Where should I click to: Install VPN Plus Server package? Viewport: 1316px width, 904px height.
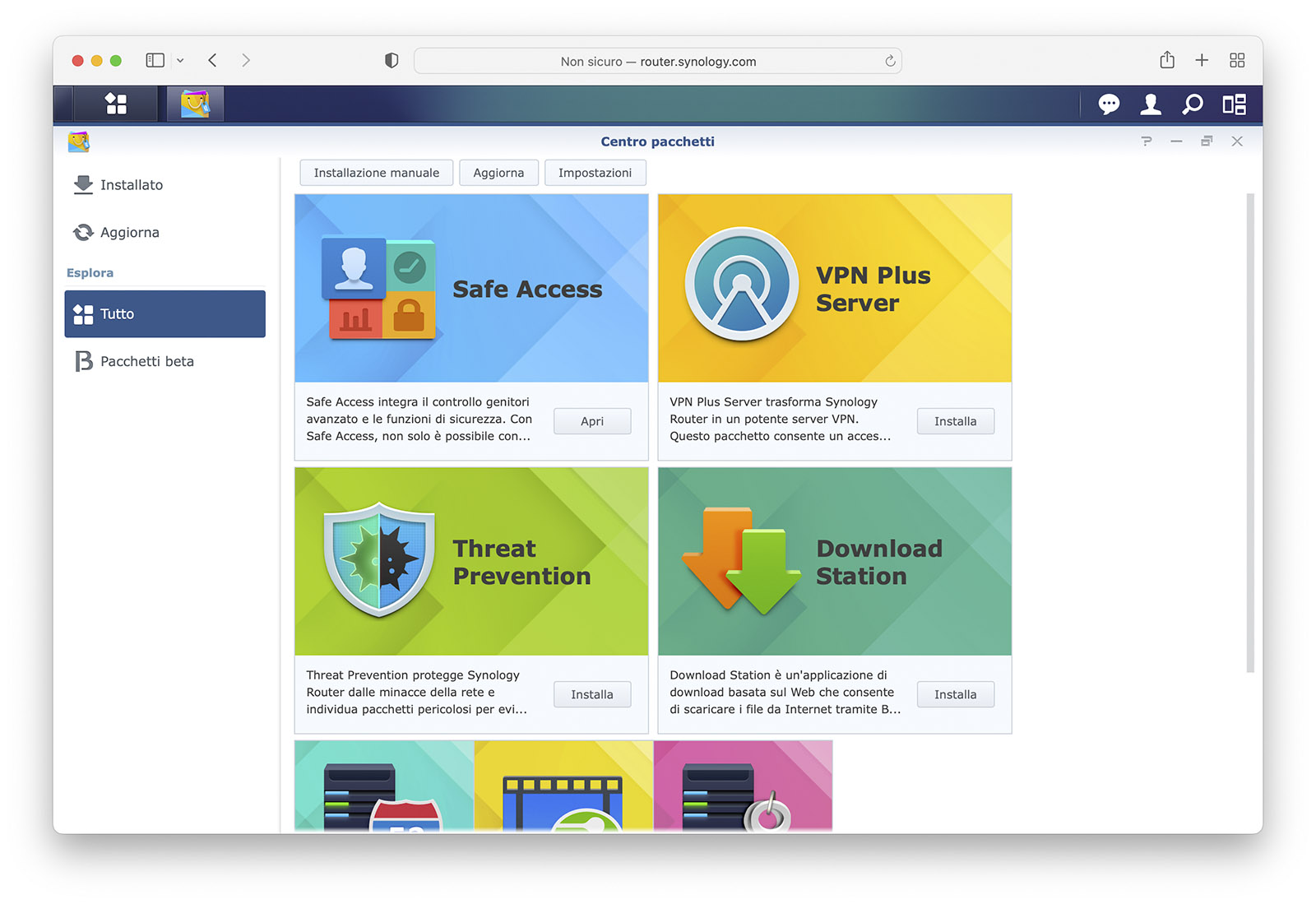(956, 421)
